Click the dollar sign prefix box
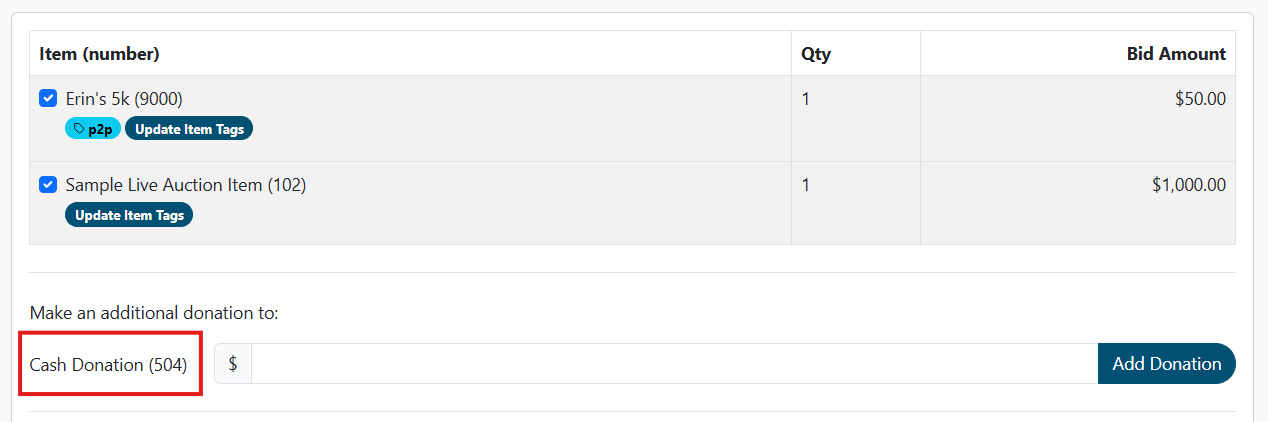Screen dimensions: 1268x422 [x=233, y=364]
